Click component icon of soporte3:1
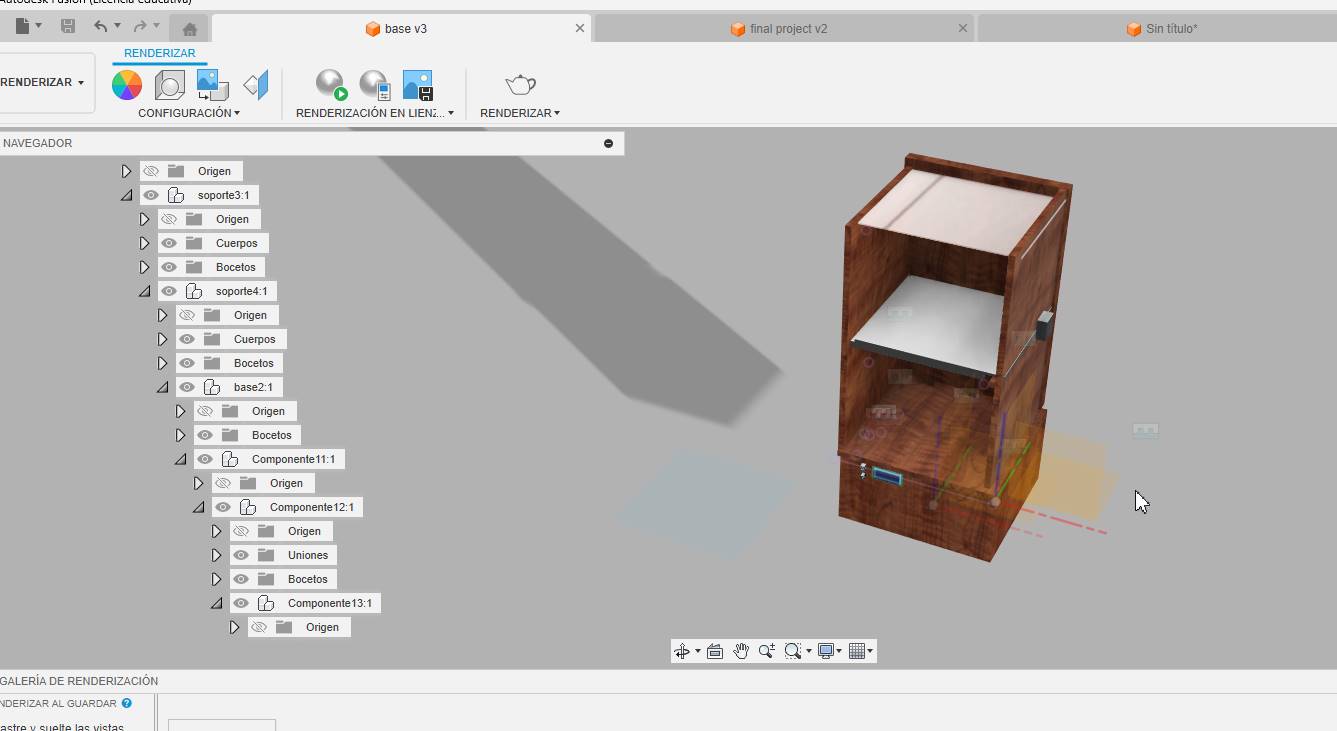The width and height of the screenshot is (1337, 731). pyautogui.click(x=176, y=195)
